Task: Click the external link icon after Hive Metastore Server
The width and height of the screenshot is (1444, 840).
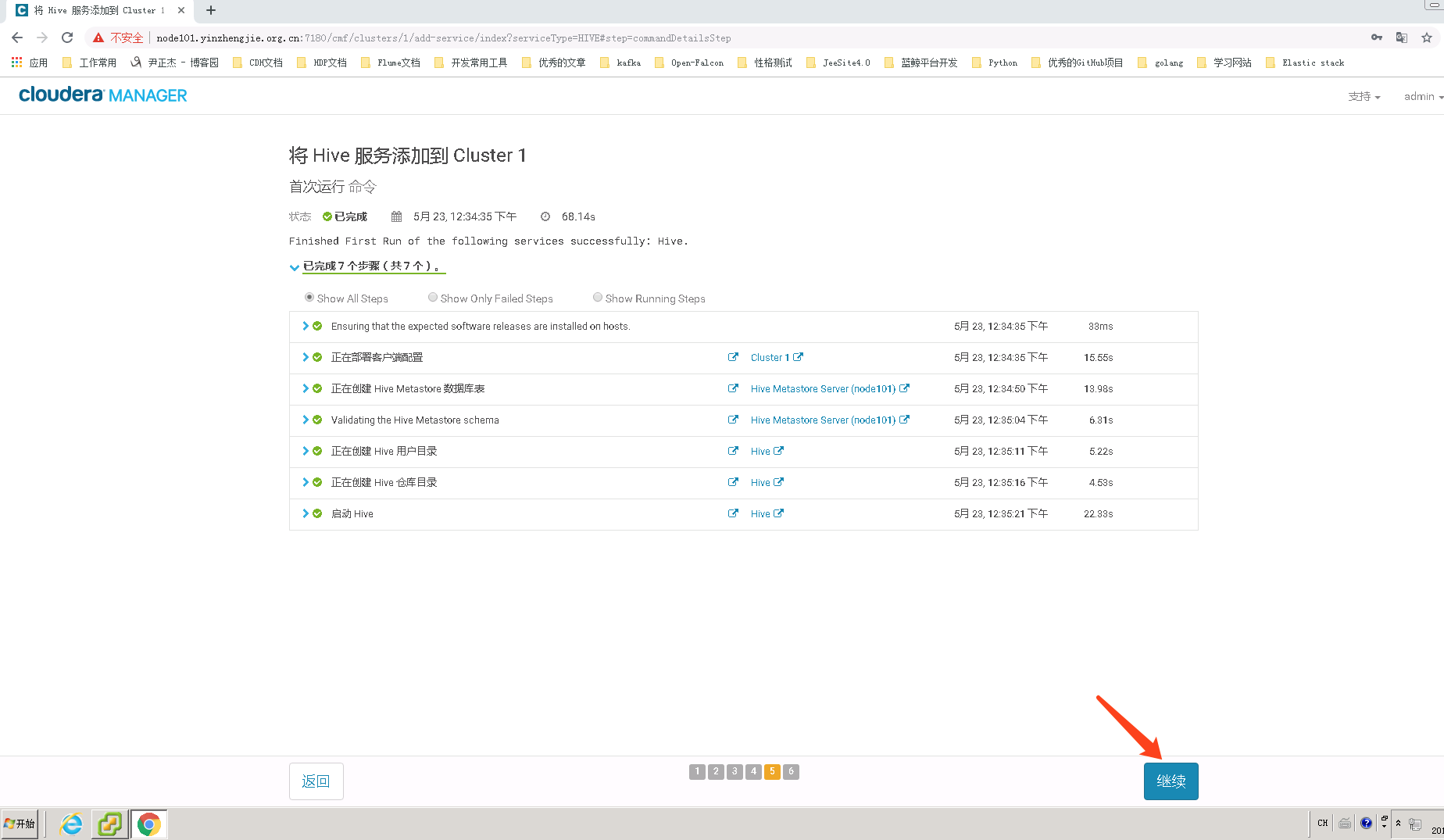Action: pyautogui.click(x=904, y=388)
